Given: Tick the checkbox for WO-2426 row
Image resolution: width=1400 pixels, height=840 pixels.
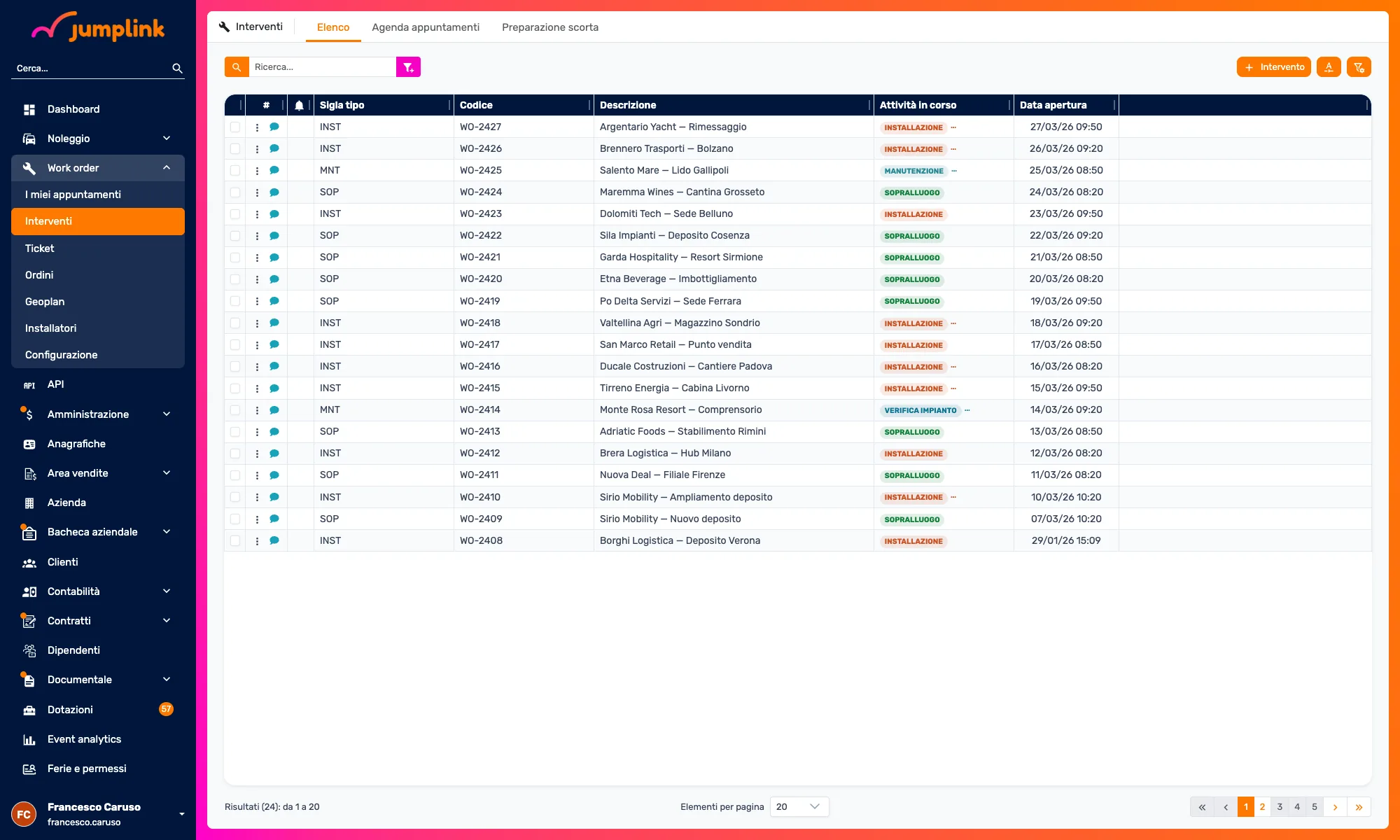Looking at the screenshot, I should click(x=235, y=149).
